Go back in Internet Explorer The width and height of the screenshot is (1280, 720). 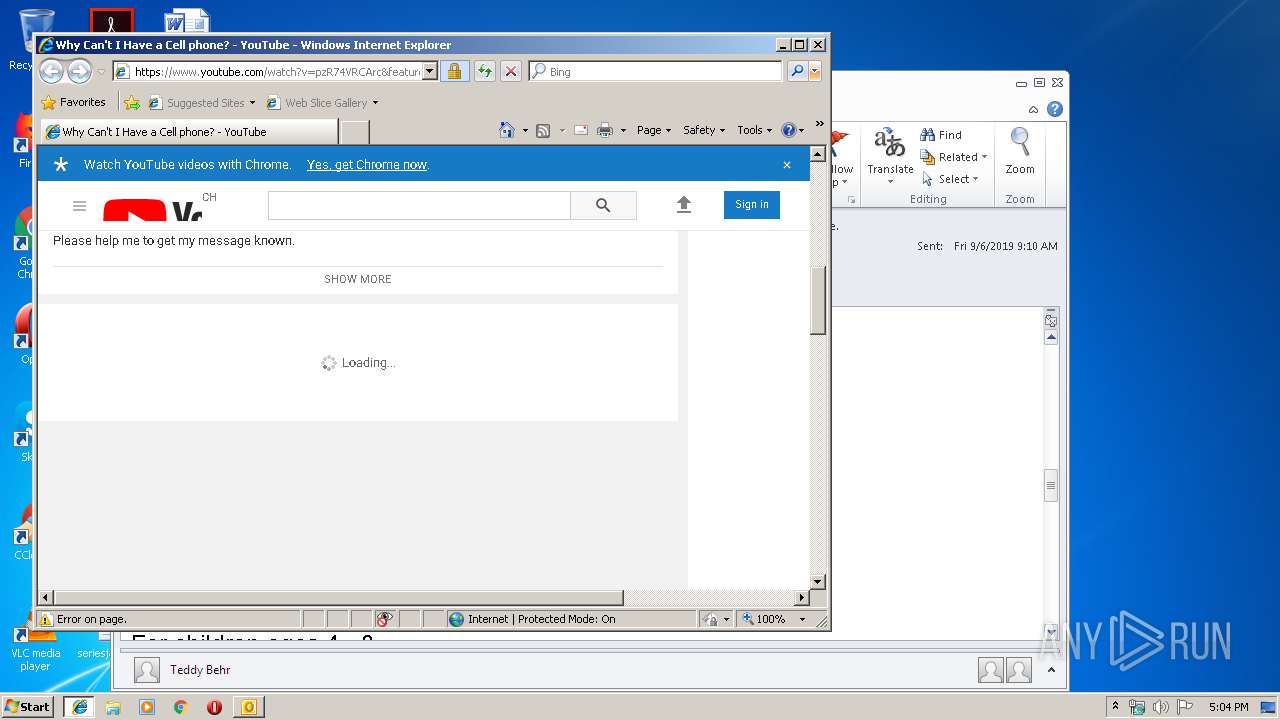51,71
